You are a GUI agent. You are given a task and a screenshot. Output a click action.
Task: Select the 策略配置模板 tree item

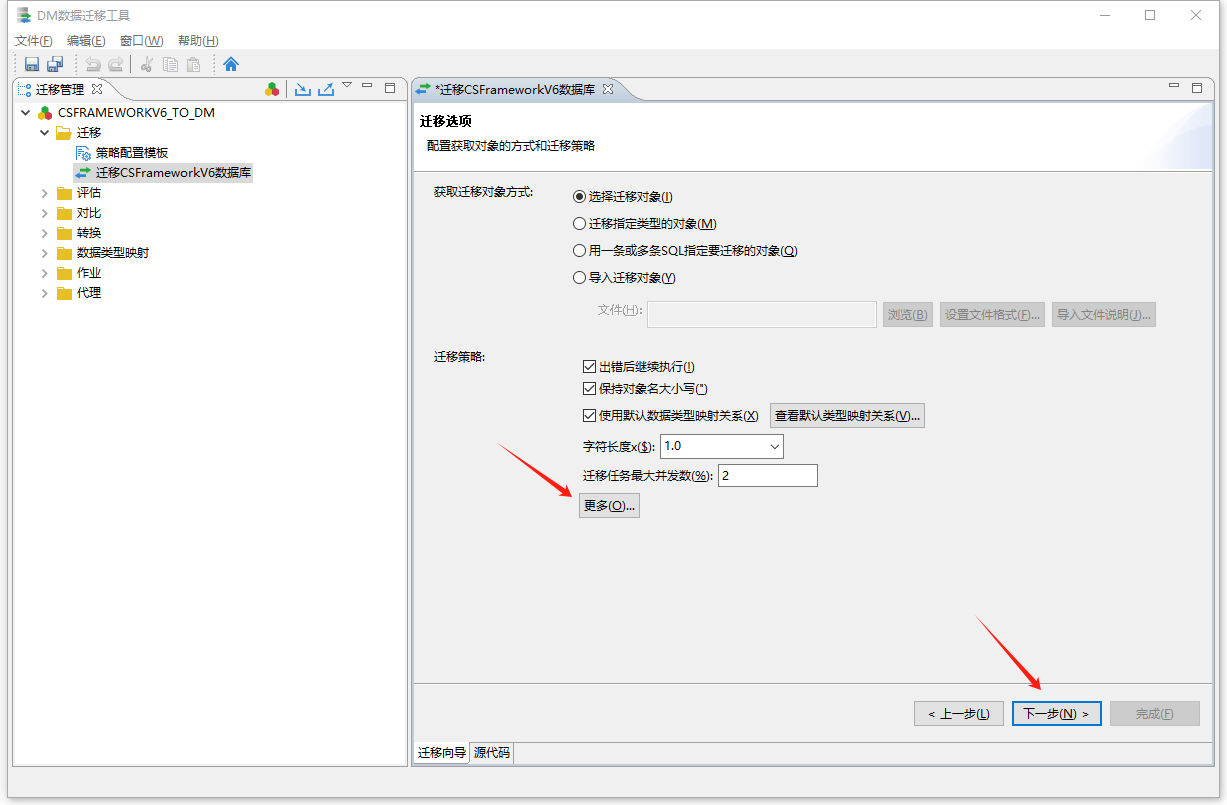tap(132, 153)
